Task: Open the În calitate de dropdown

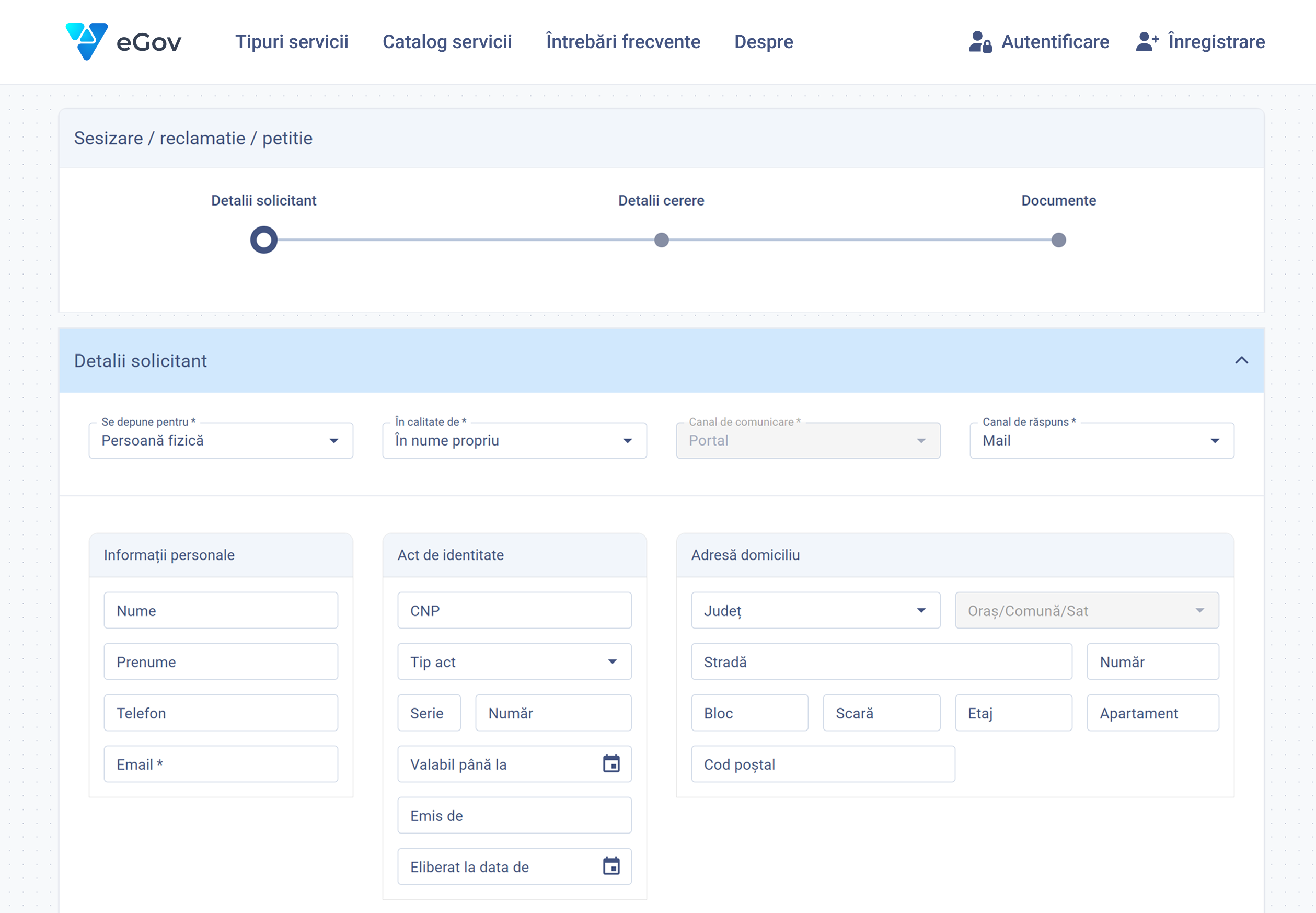Action: 514,440
